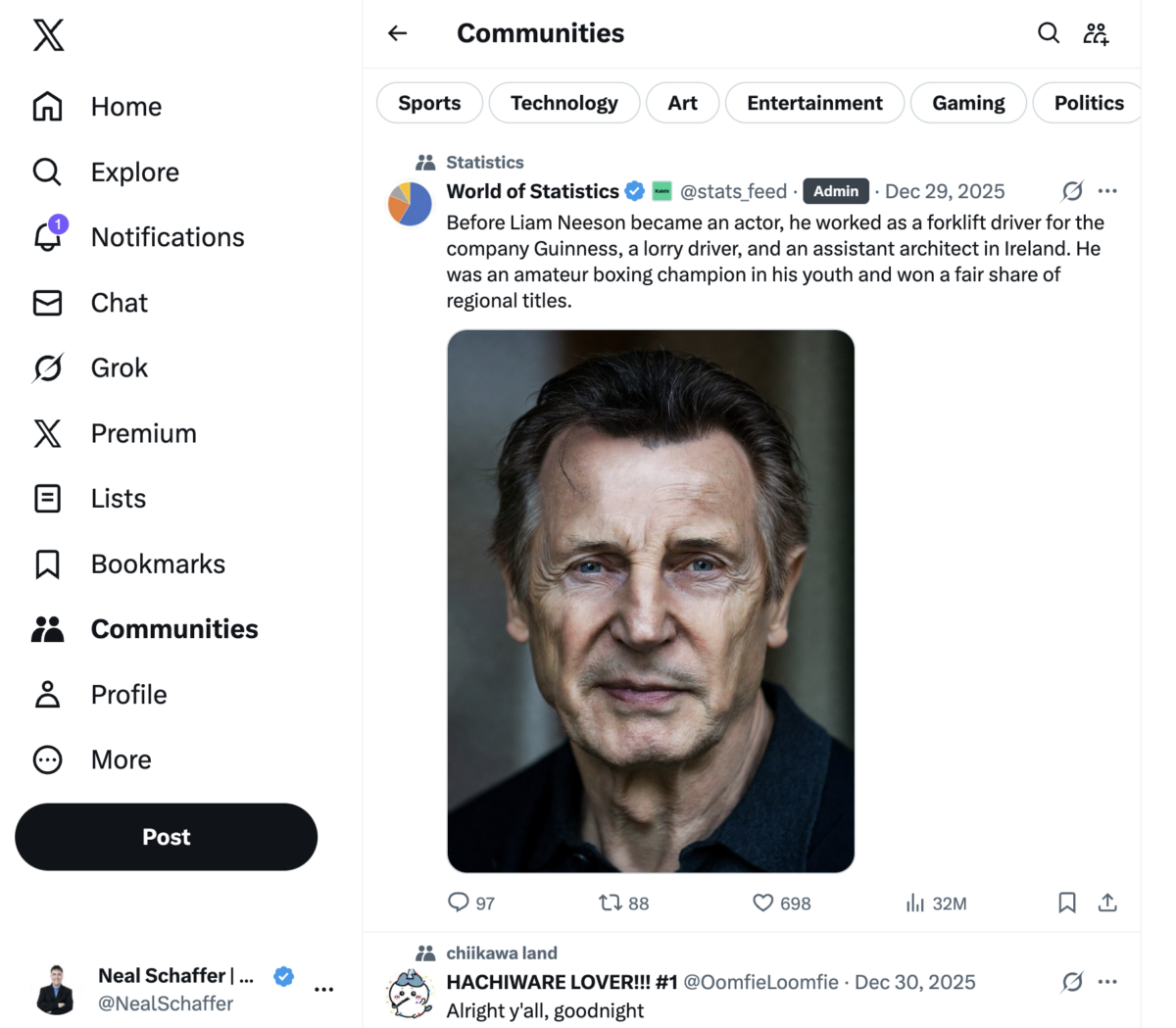1176x1028 pixels.
Task: Repost the Liam Neeson post
Action: click(x=609, y=903)
